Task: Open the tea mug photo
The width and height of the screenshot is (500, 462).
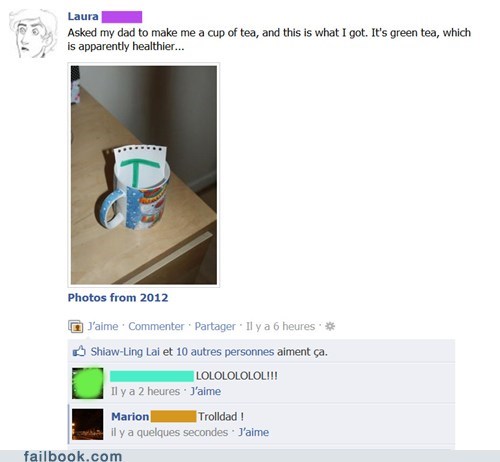Action: pos(144,175)
